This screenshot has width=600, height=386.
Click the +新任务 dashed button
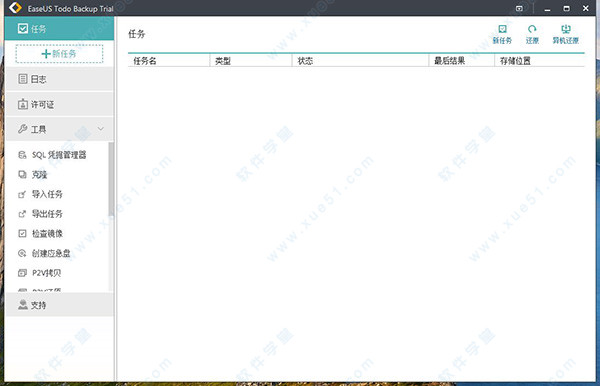pyautogui.click(x=59, y=54)
